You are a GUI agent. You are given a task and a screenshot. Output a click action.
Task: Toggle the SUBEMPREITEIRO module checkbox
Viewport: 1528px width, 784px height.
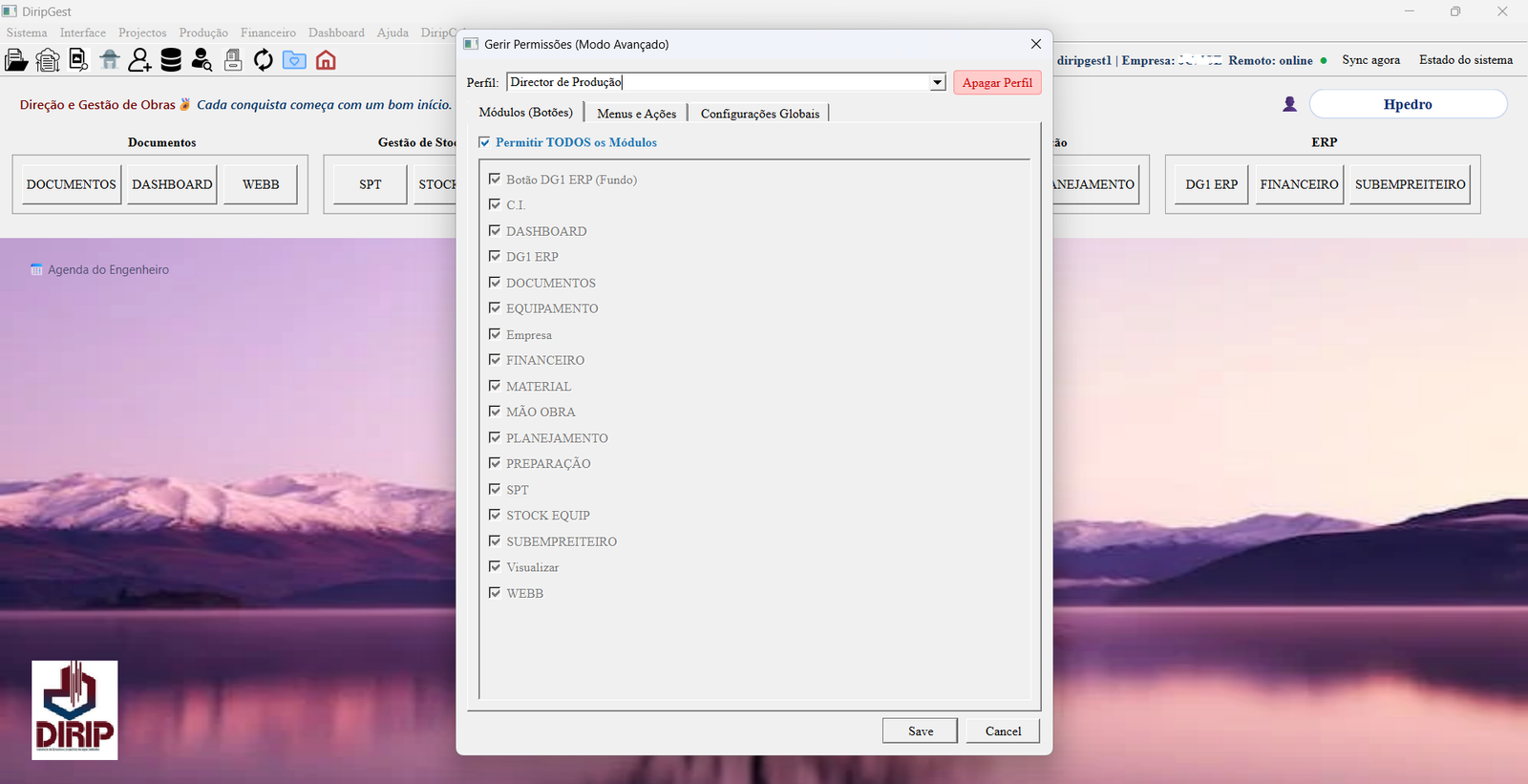[495, 540]
